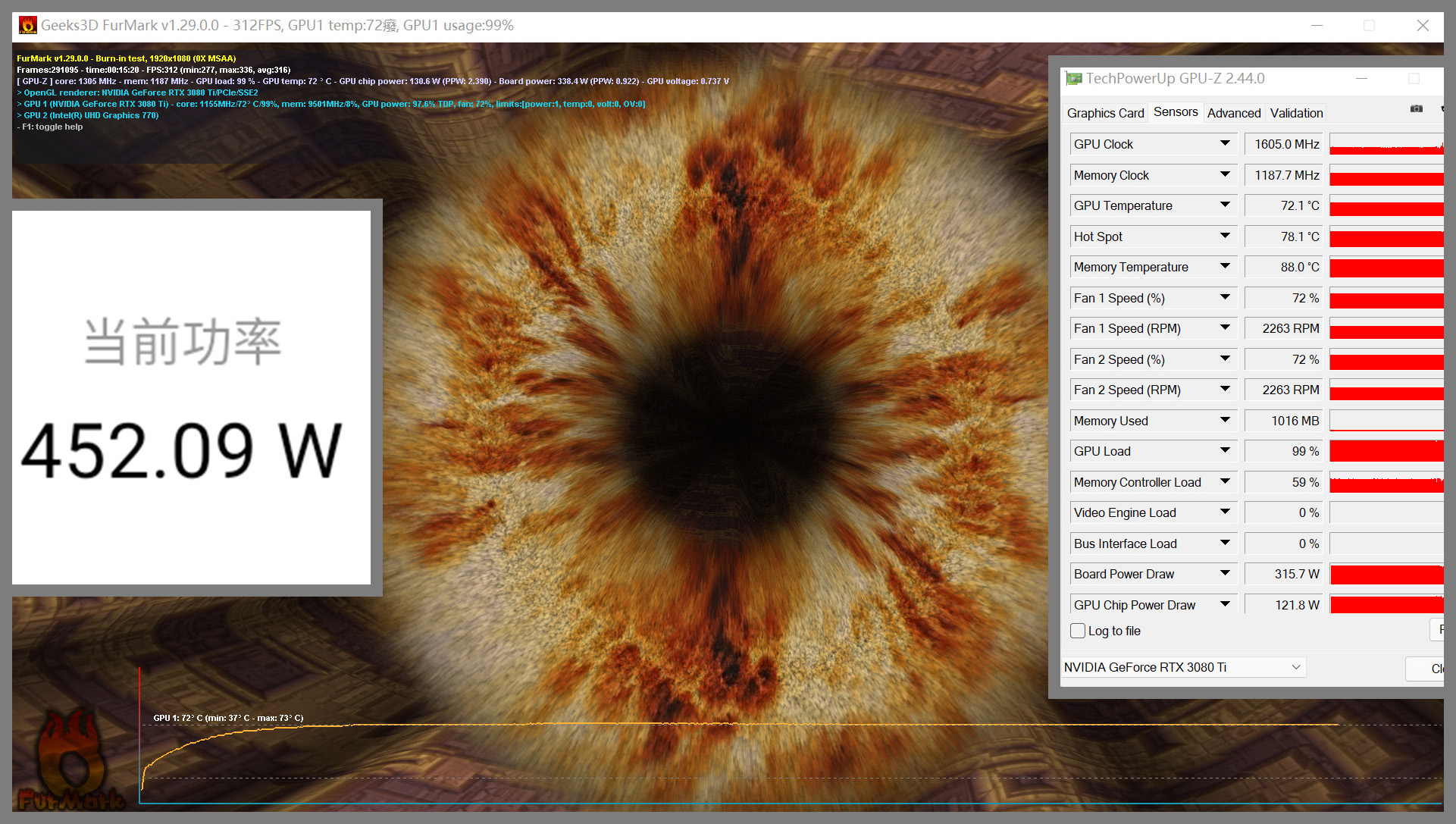Click the GPU Temperature value 72.1 °C field

coord(1284,205)
